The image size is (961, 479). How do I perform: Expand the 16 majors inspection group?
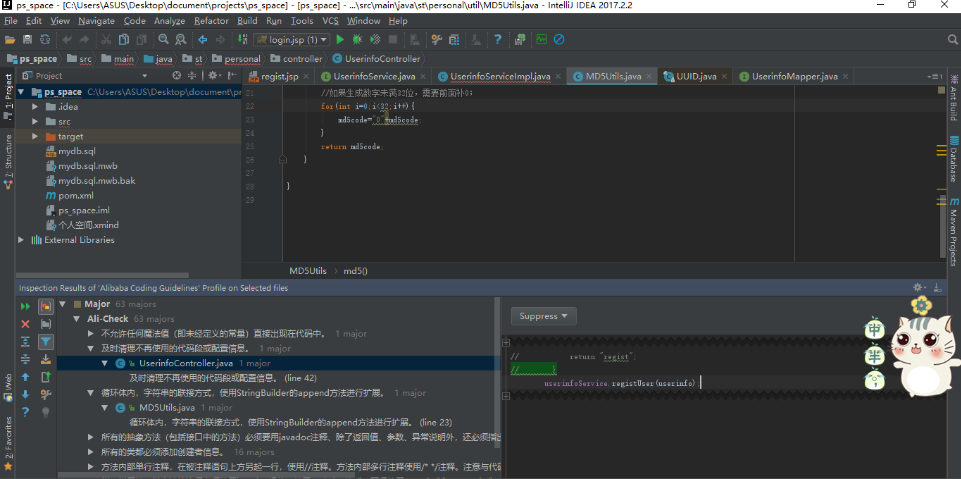point(91,452)
